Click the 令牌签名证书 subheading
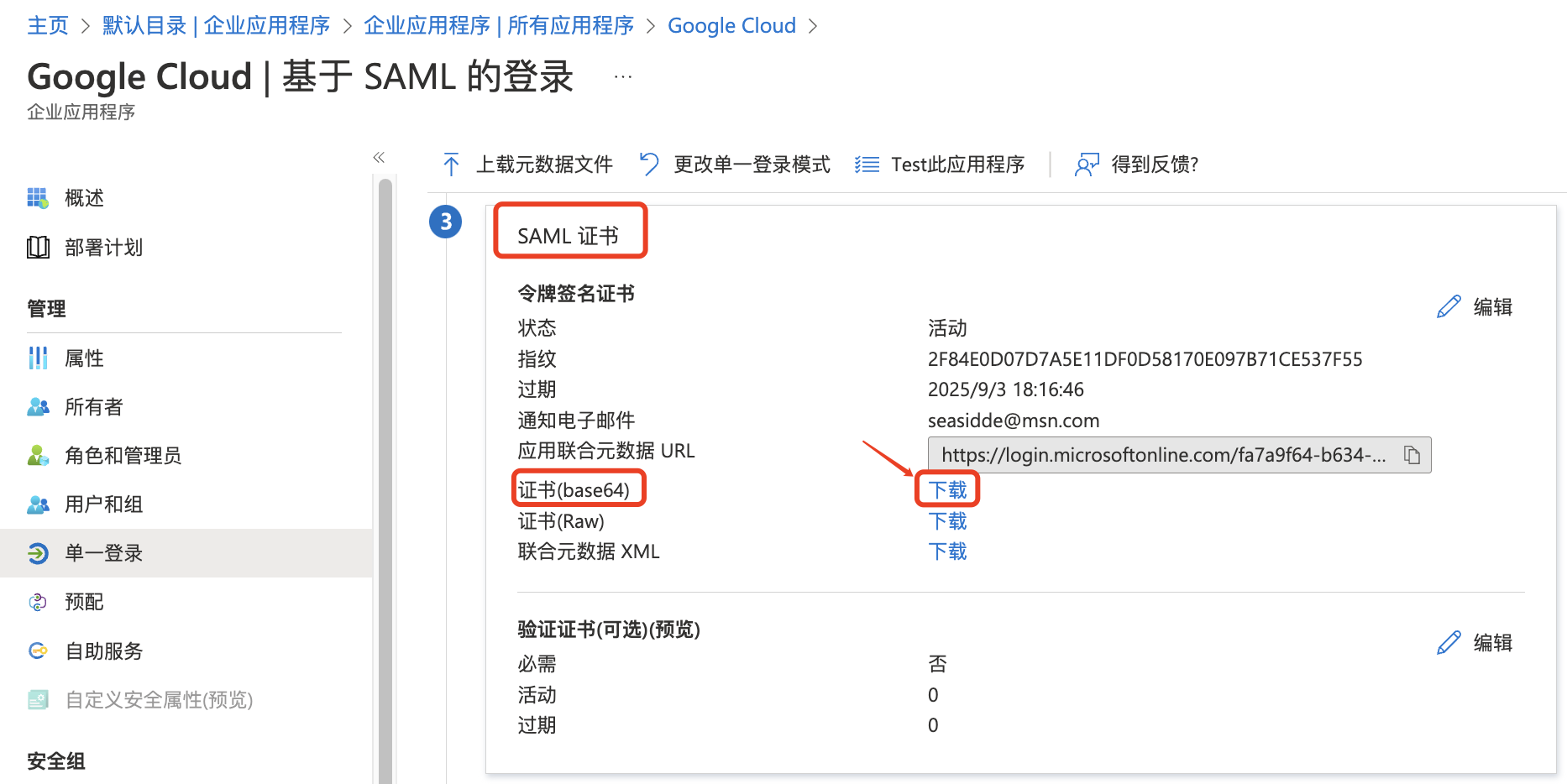 point(576,294)
